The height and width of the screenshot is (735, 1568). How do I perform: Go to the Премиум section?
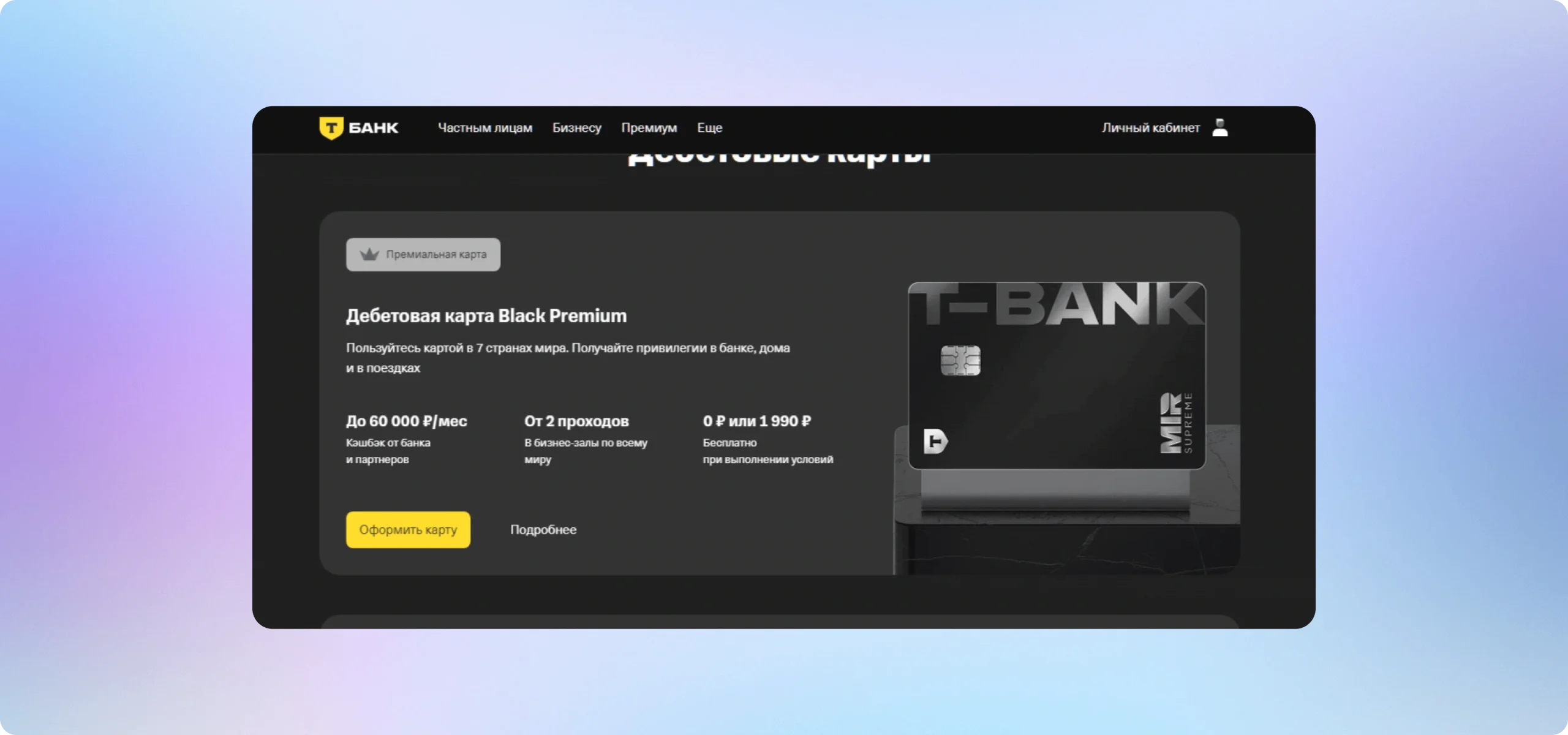tap(649, 128)
